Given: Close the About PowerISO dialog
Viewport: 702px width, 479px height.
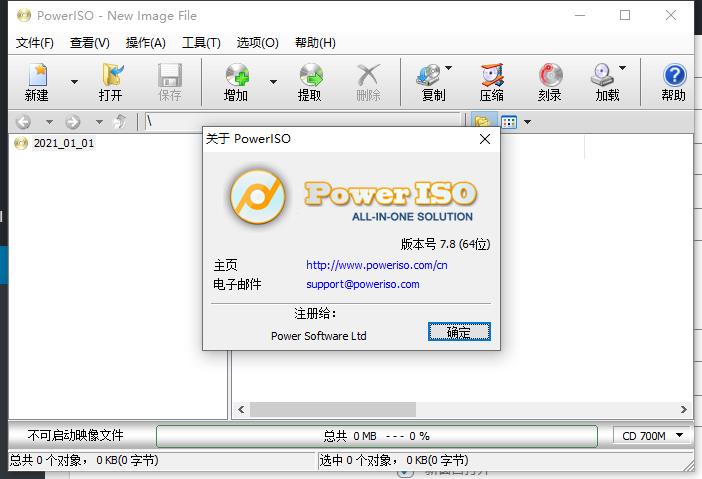Looking at the screenshot, I should [485, 139].
